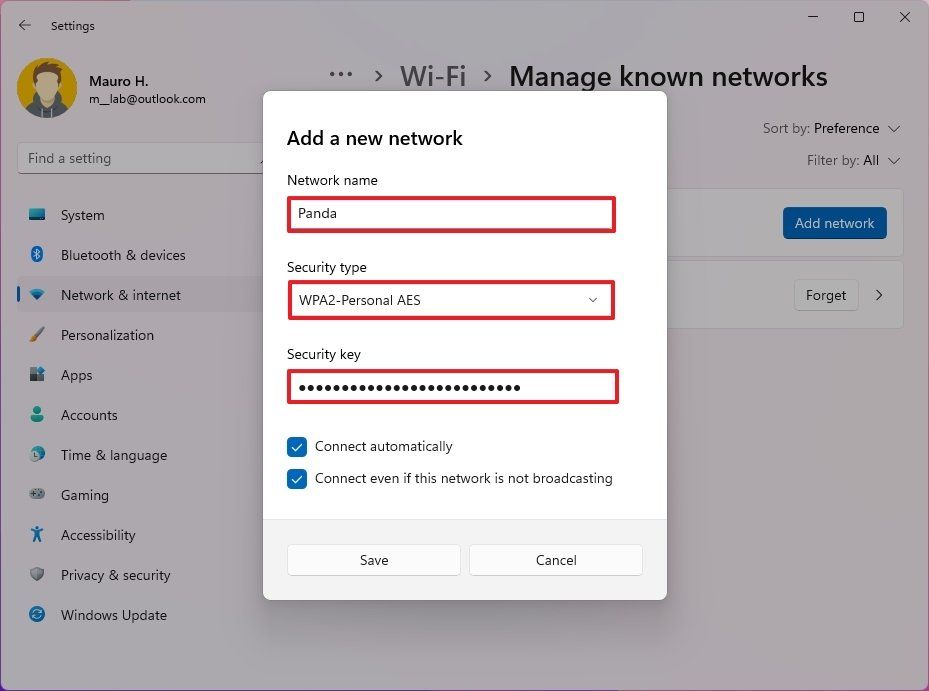Forget the listed known network
The height and width of the screenshot is (691, 929).
pyautogui.click(x=825, y=295)
